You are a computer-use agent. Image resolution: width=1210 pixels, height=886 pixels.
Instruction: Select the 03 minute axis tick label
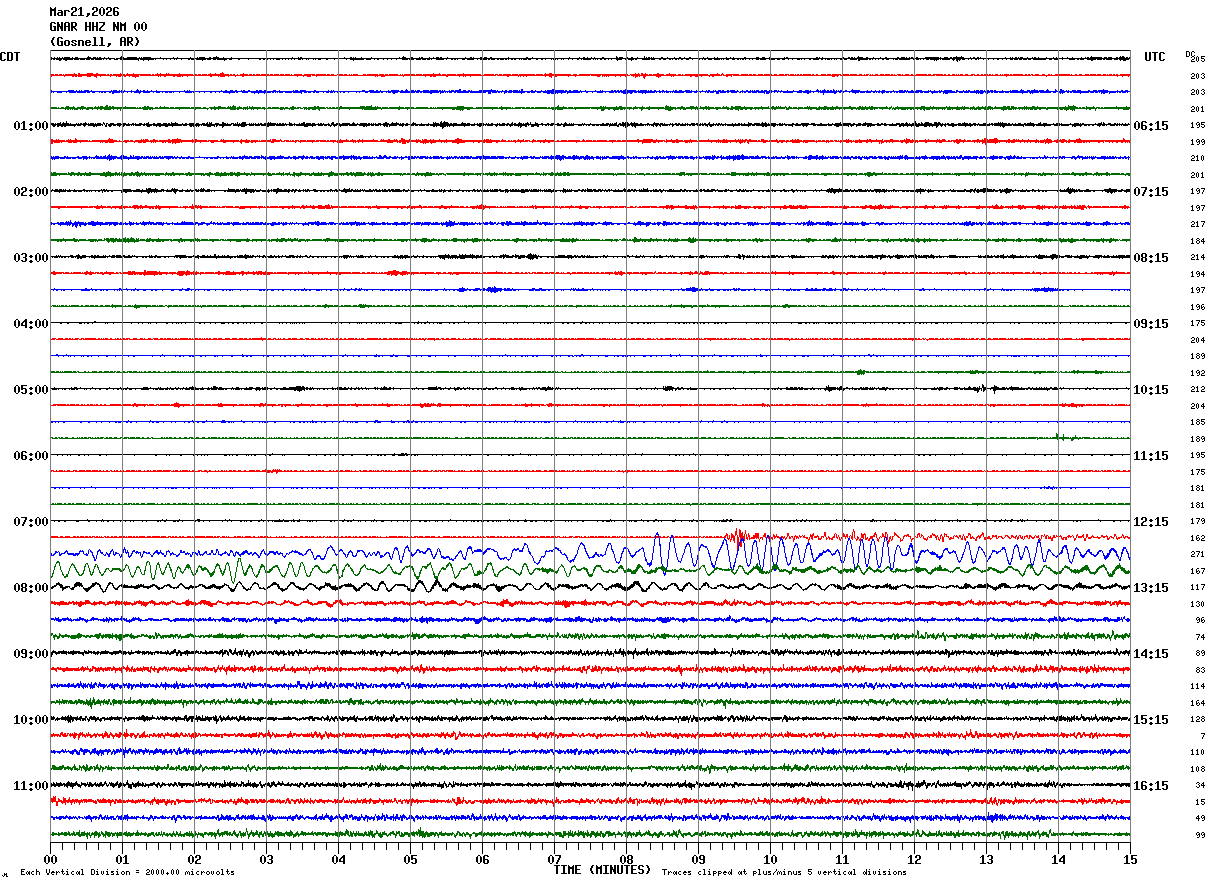pyautogui.click(x=266, y=859)
